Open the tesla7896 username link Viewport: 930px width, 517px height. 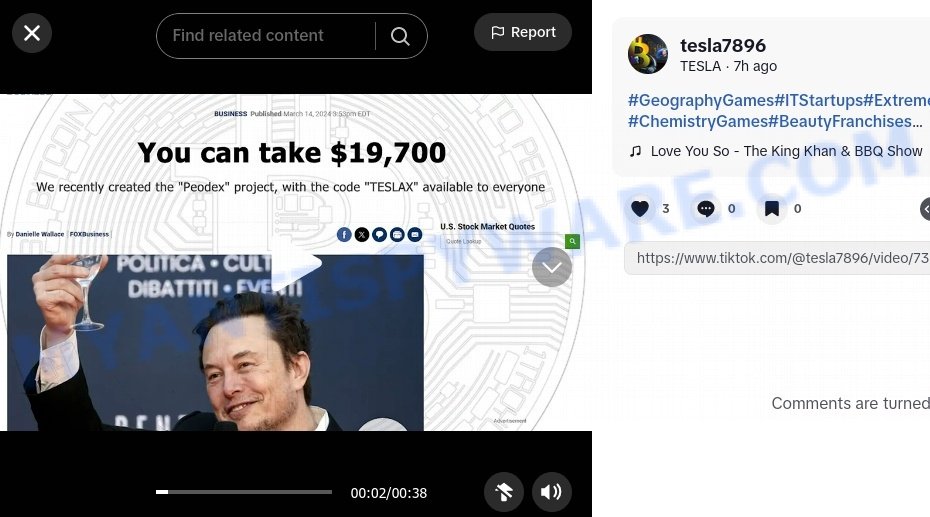click(x=723, y=45)
